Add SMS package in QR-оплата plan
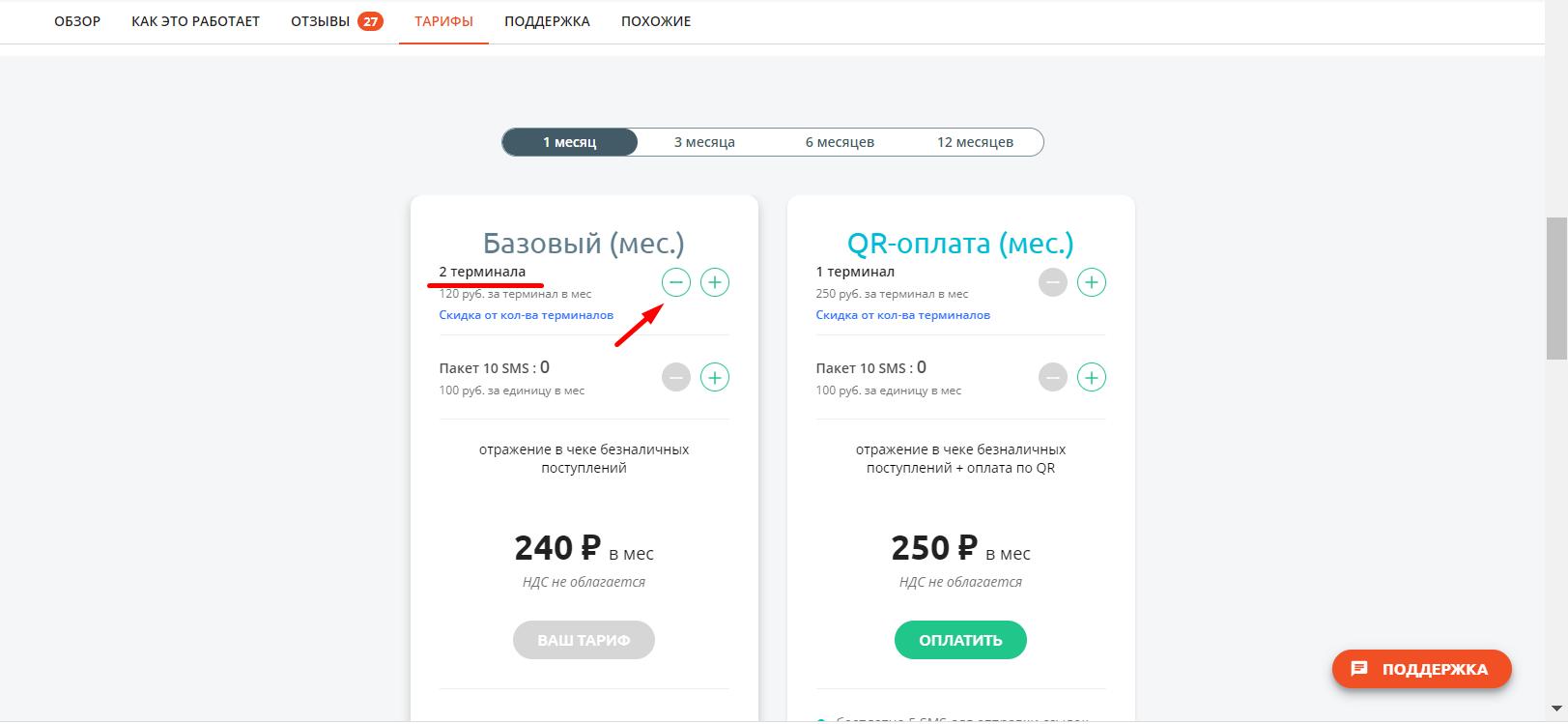This screenshot has height=724, width=1568. tap(1092, 377)
